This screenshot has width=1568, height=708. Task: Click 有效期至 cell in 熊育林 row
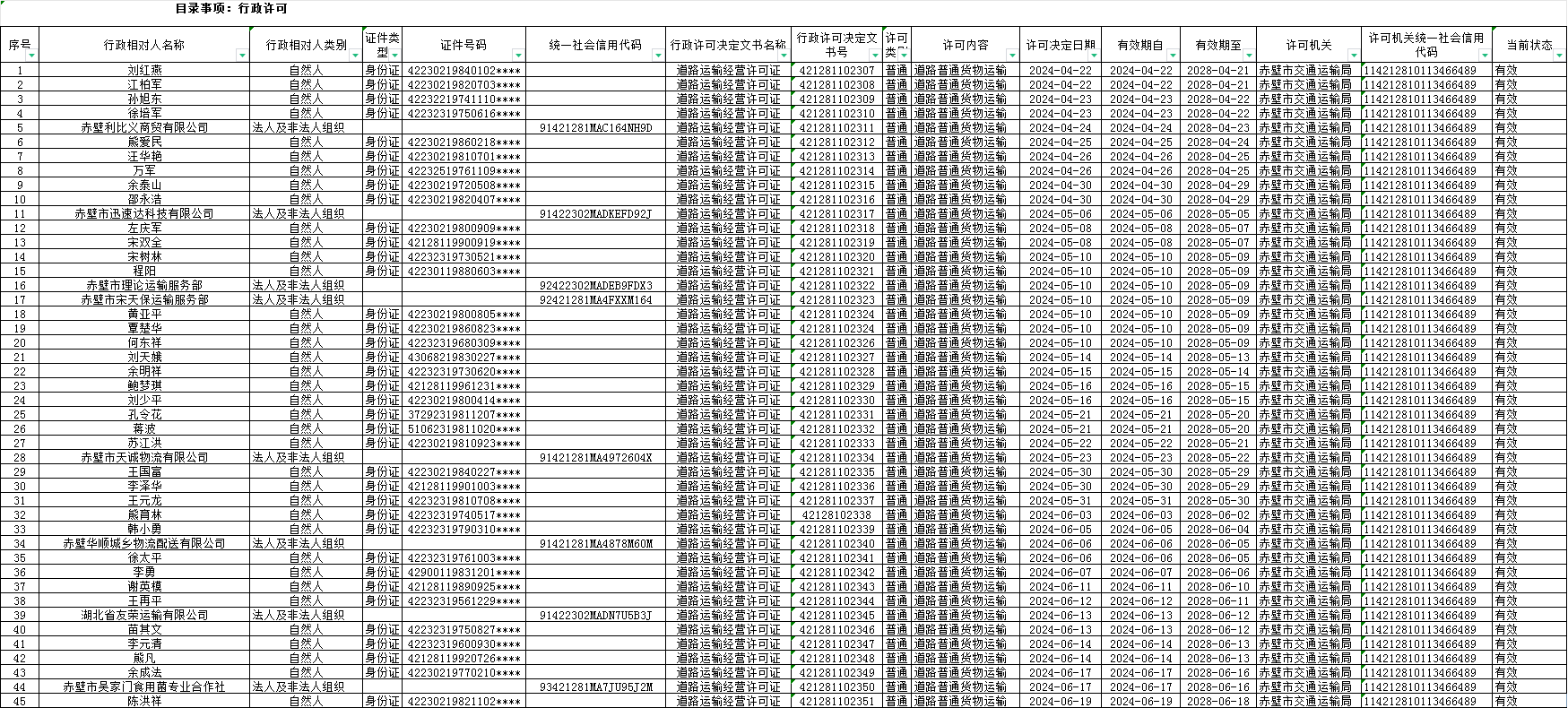pyautogui.click(x=1217, y=514)
